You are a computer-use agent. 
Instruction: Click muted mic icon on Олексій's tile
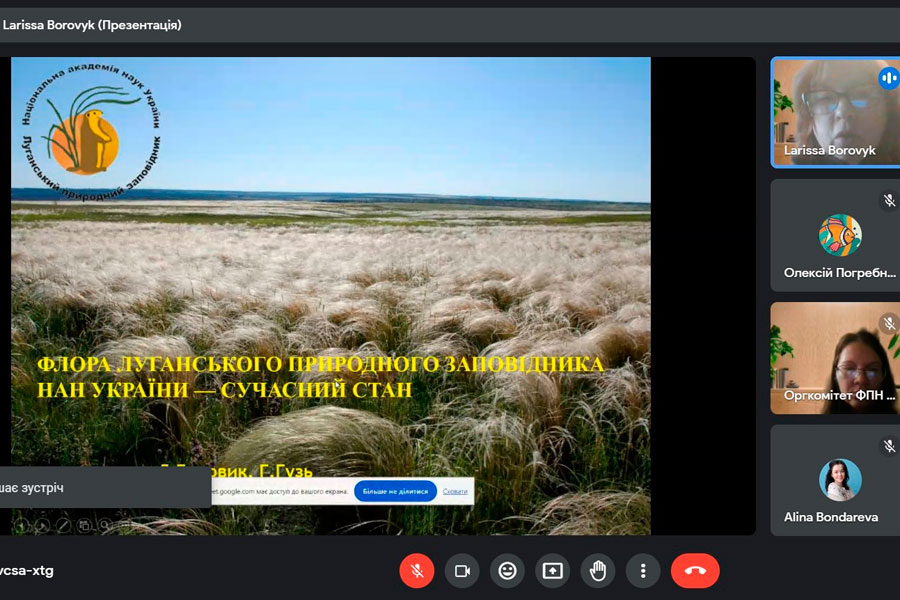click(x=889, y=200)
